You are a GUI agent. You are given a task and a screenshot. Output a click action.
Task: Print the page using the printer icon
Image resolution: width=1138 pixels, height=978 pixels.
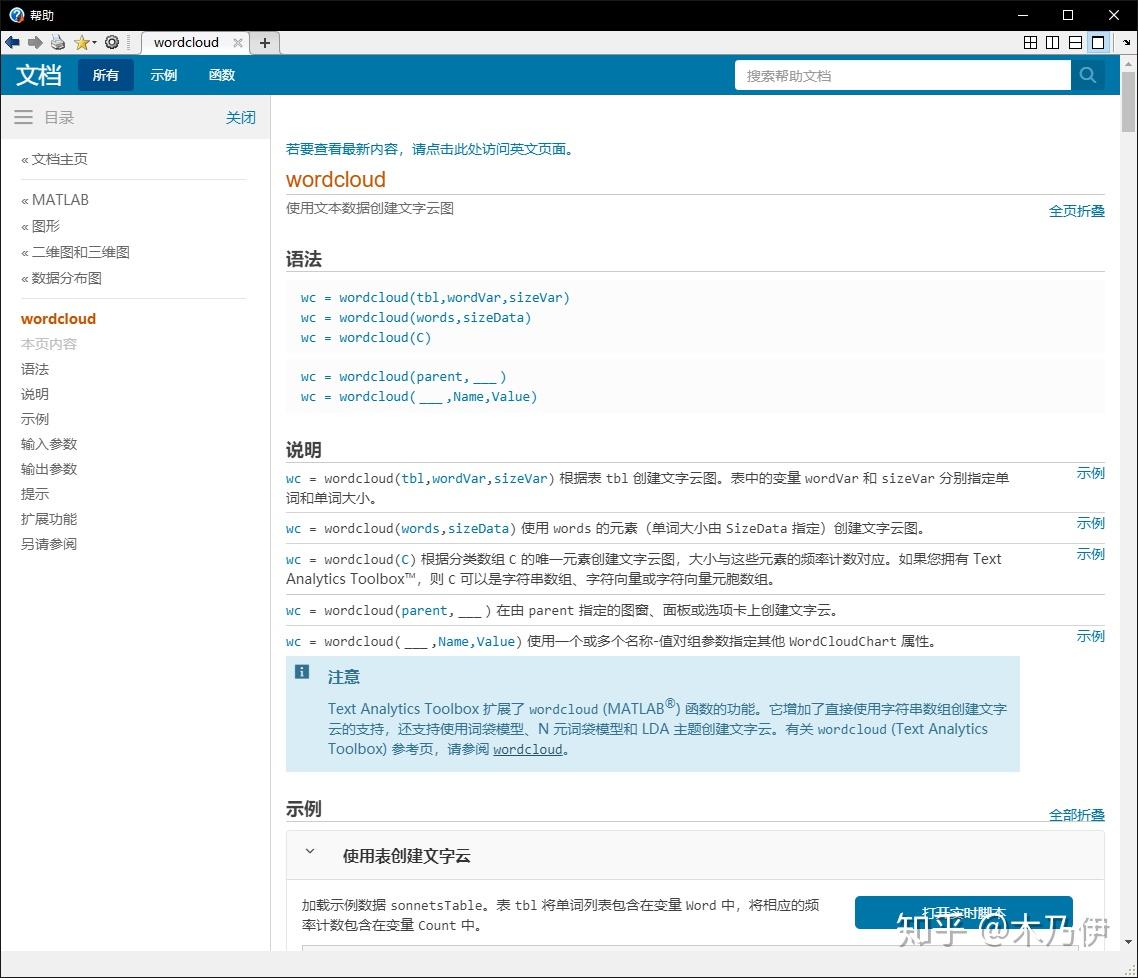(58, 42)
